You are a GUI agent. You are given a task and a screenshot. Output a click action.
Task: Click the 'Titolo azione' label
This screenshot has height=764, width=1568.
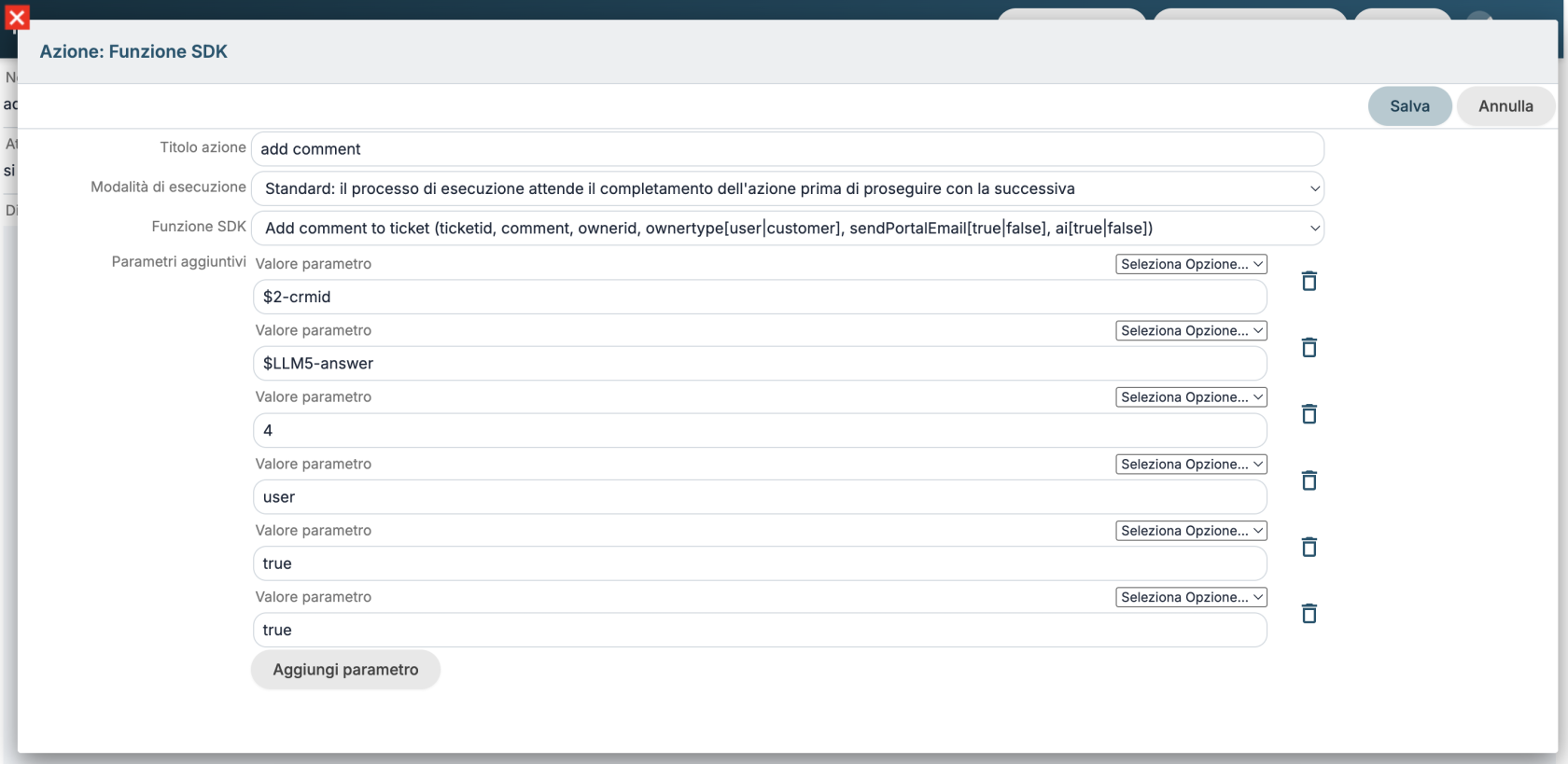[203, 147]
